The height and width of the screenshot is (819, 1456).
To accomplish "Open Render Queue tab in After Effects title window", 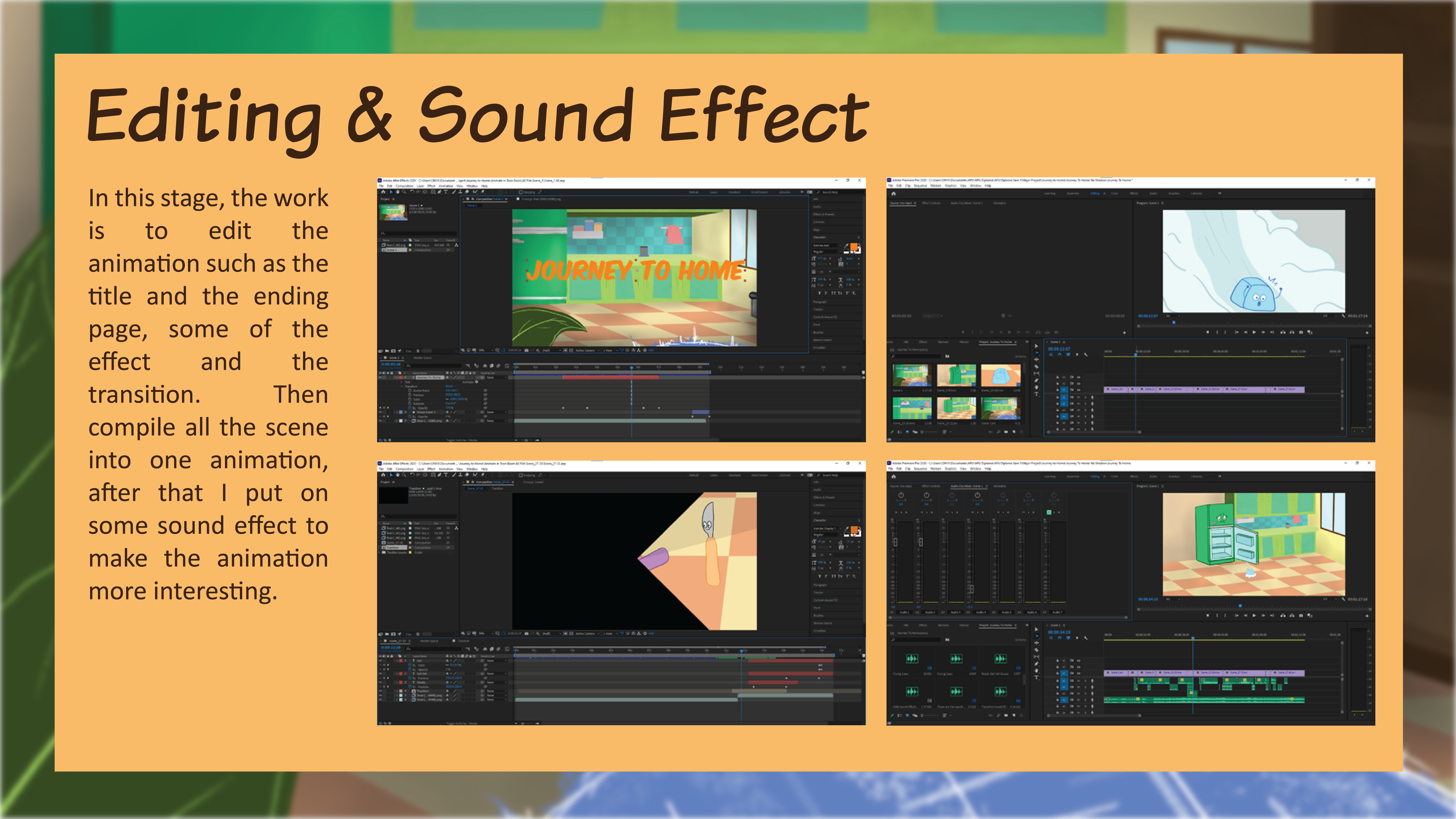I will (x=423, y=358).
